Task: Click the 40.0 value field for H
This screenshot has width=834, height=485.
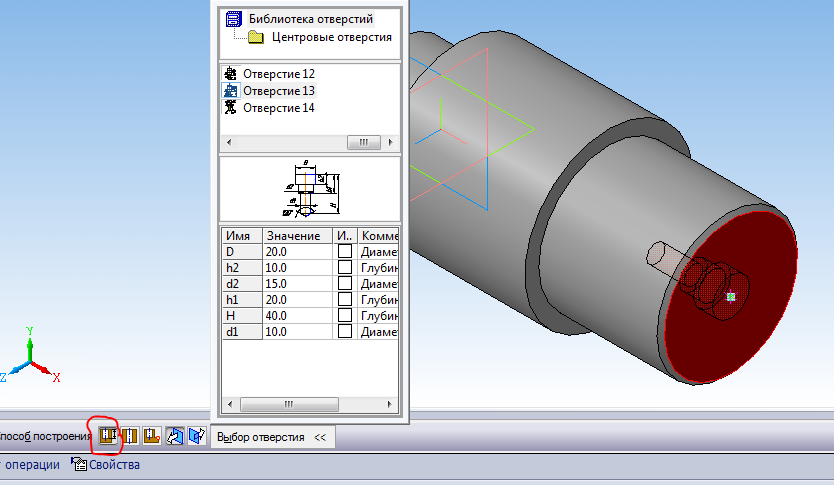Action: [x=297, y=316]
